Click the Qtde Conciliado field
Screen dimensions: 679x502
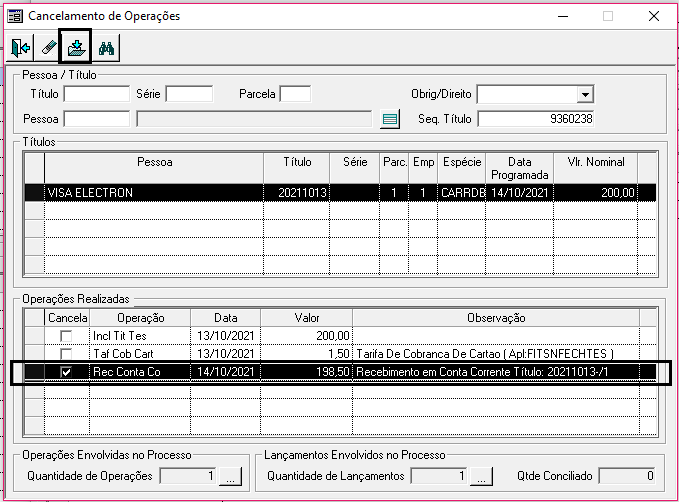coord(627,476)
